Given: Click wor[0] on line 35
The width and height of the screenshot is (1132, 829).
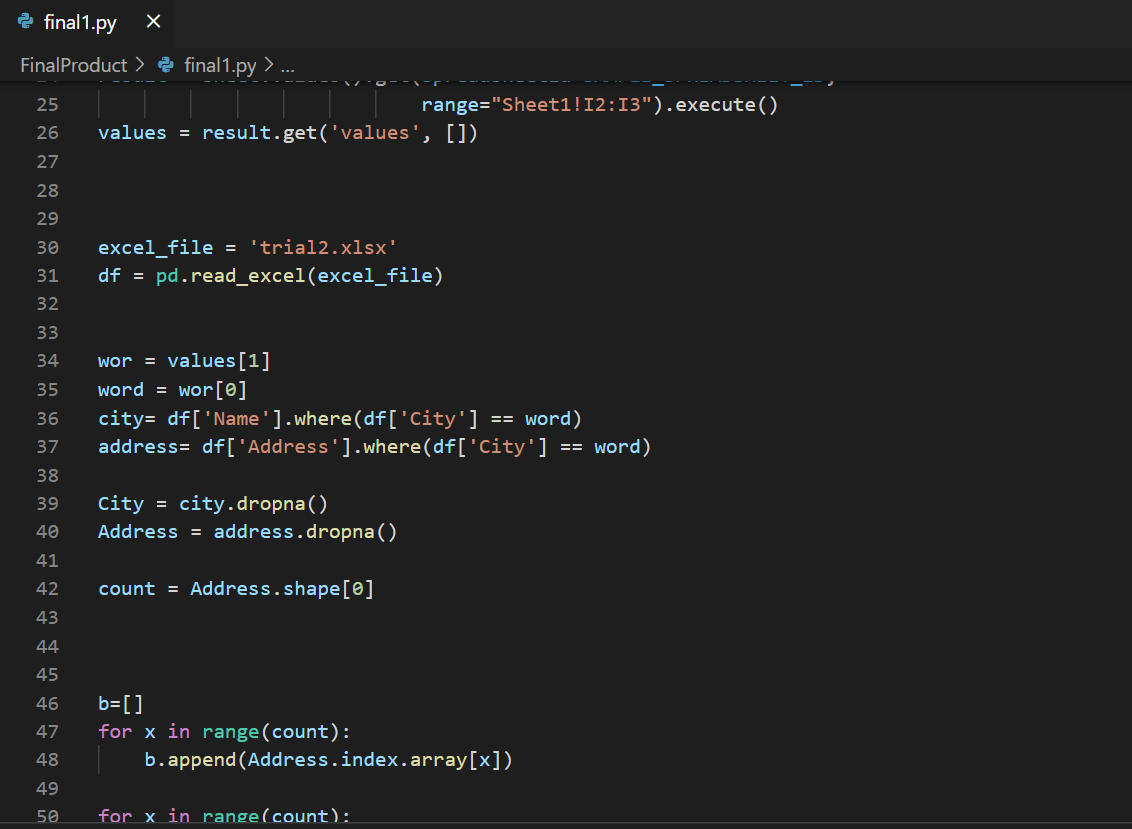Looking at the screenshot, I should [x=214, y=390].
